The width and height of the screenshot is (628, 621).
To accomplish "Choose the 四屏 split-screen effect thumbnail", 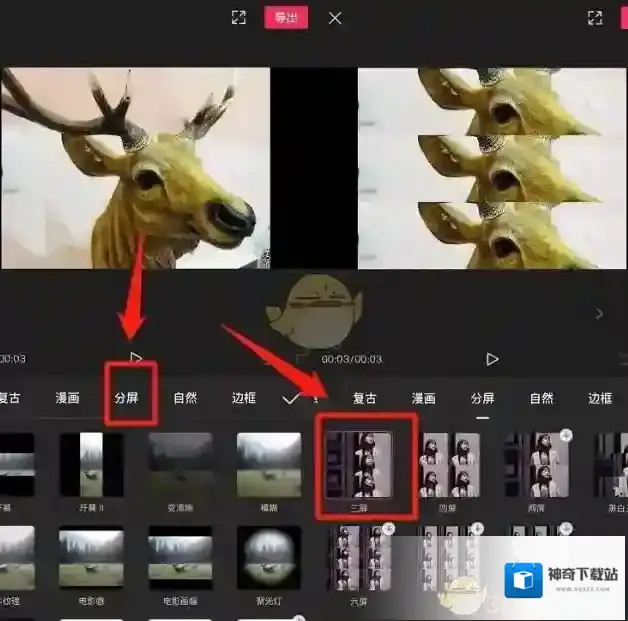I will (447, 465).
